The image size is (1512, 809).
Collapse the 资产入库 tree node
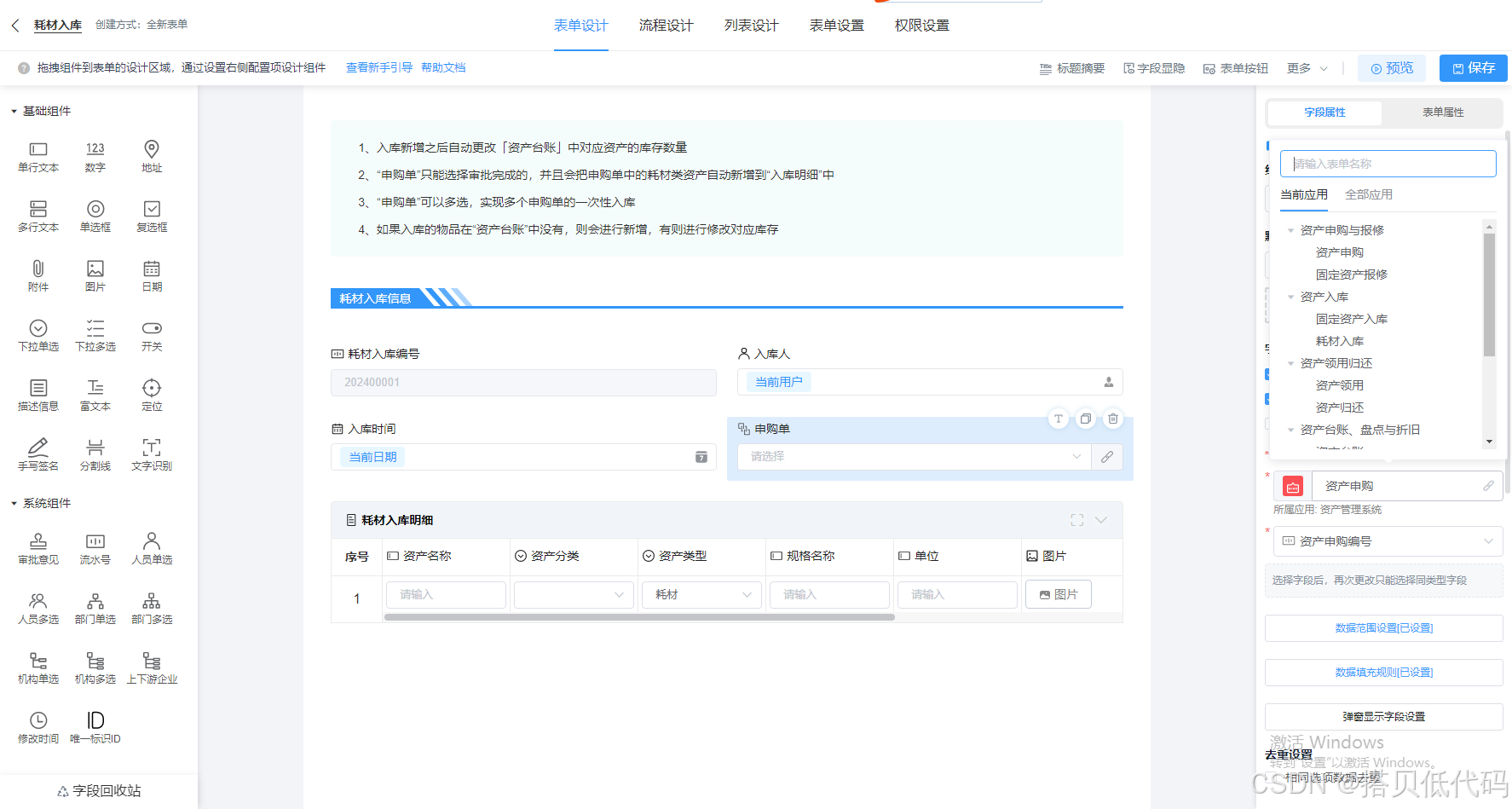[x=1290, y=298]
